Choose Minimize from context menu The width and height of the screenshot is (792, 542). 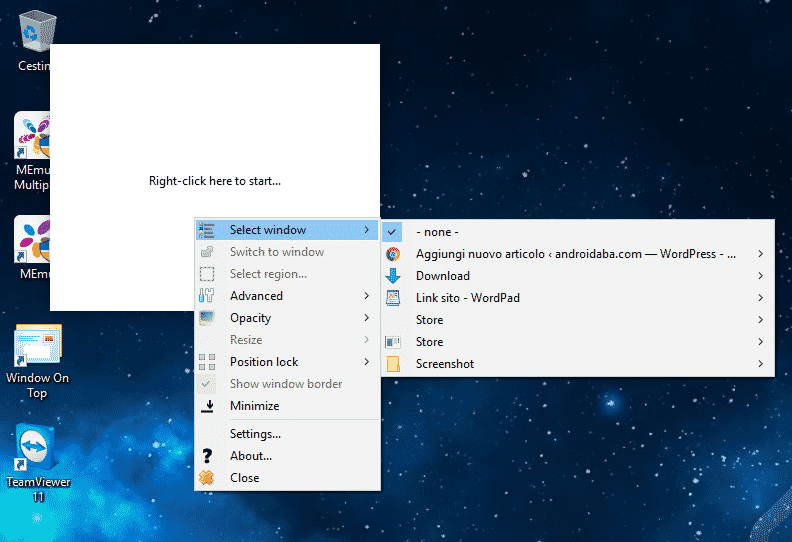click(287, 406)
